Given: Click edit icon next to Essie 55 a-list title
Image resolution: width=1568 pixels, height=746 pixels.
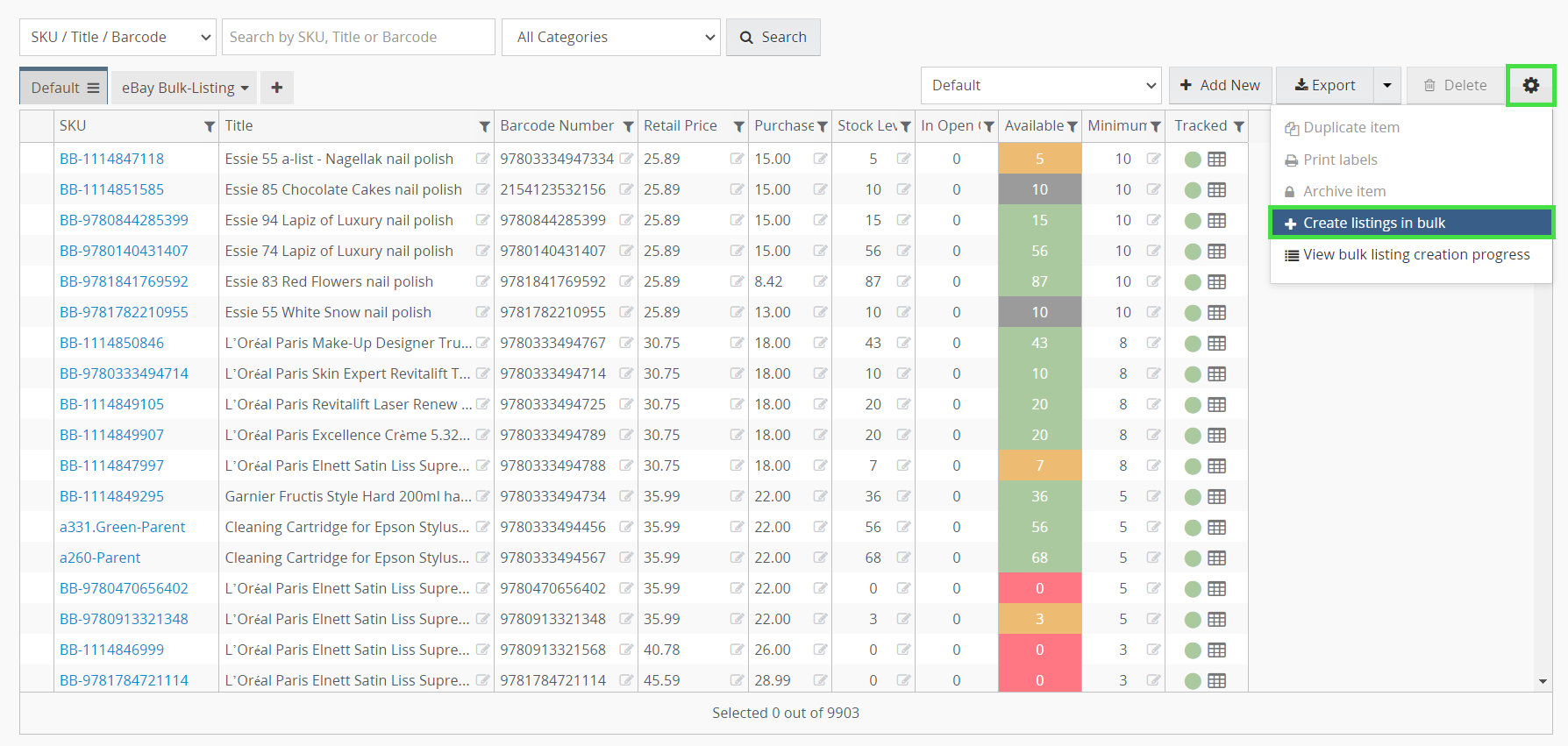Looking at the screenshot, I should pyautogui.click(x=481, y=159).
